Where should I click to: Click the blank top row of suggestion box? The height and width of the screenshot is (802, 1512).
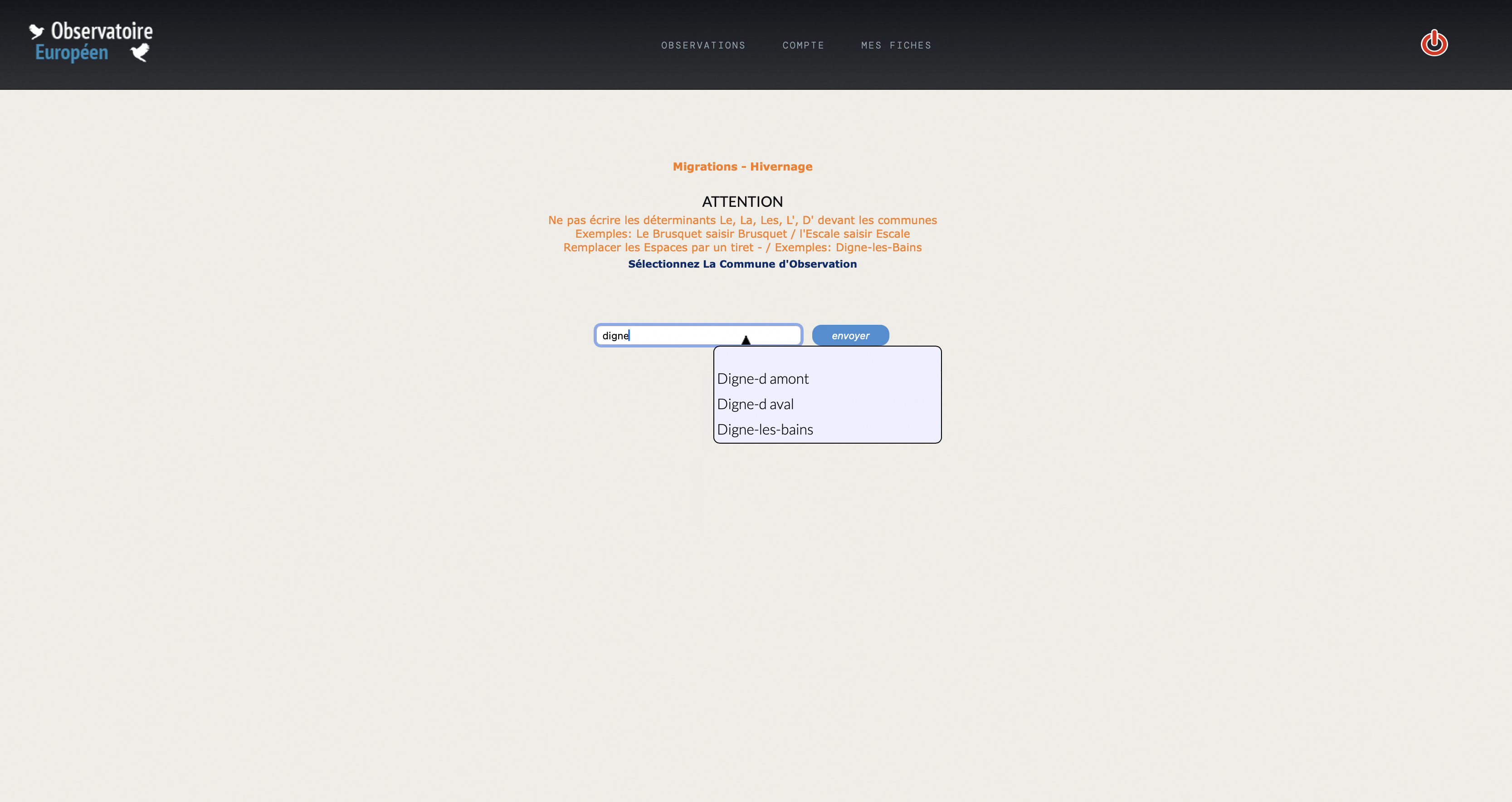tap(826, 357)
